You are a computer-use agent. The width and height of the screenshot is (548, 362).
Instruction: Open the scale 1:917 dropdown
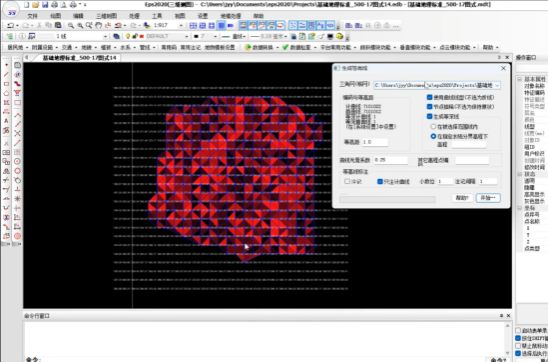[x=181, y=26]
